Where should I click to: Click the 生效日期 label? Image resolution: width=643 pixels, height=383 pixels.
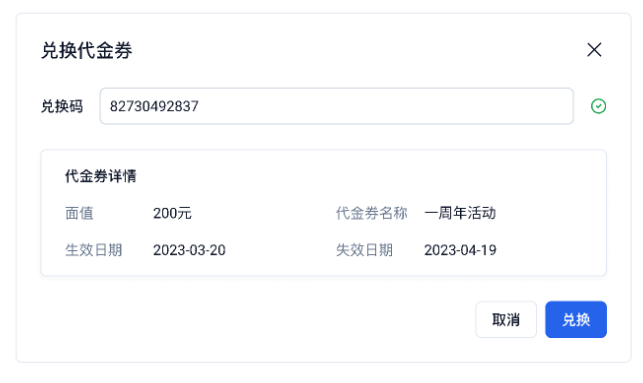93,250
